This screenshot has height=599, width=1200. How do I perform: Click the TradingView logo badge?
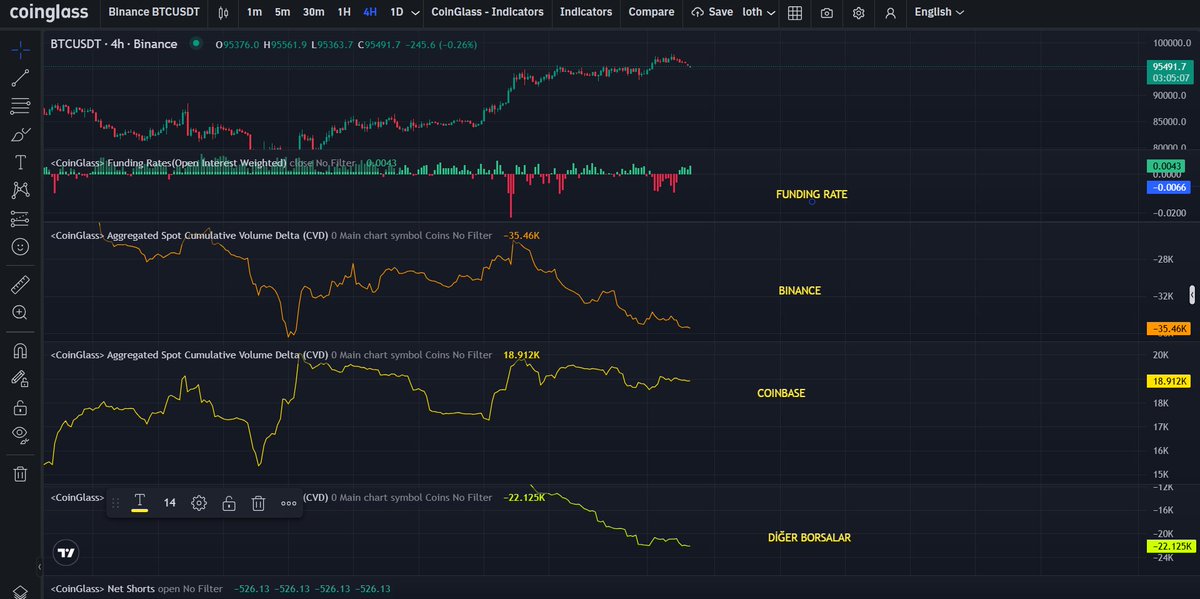tap(66, 552)
